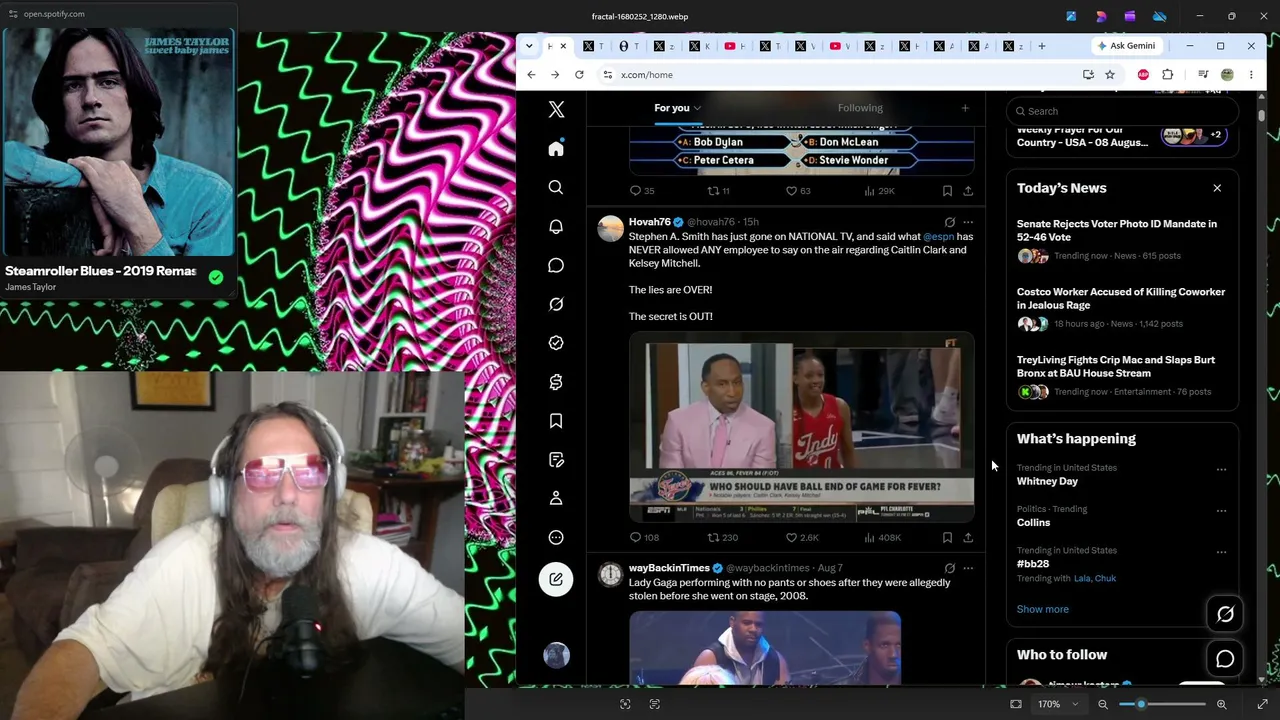
Task: Open more options for Whitney Day trend
Action: pos(1221,469)
